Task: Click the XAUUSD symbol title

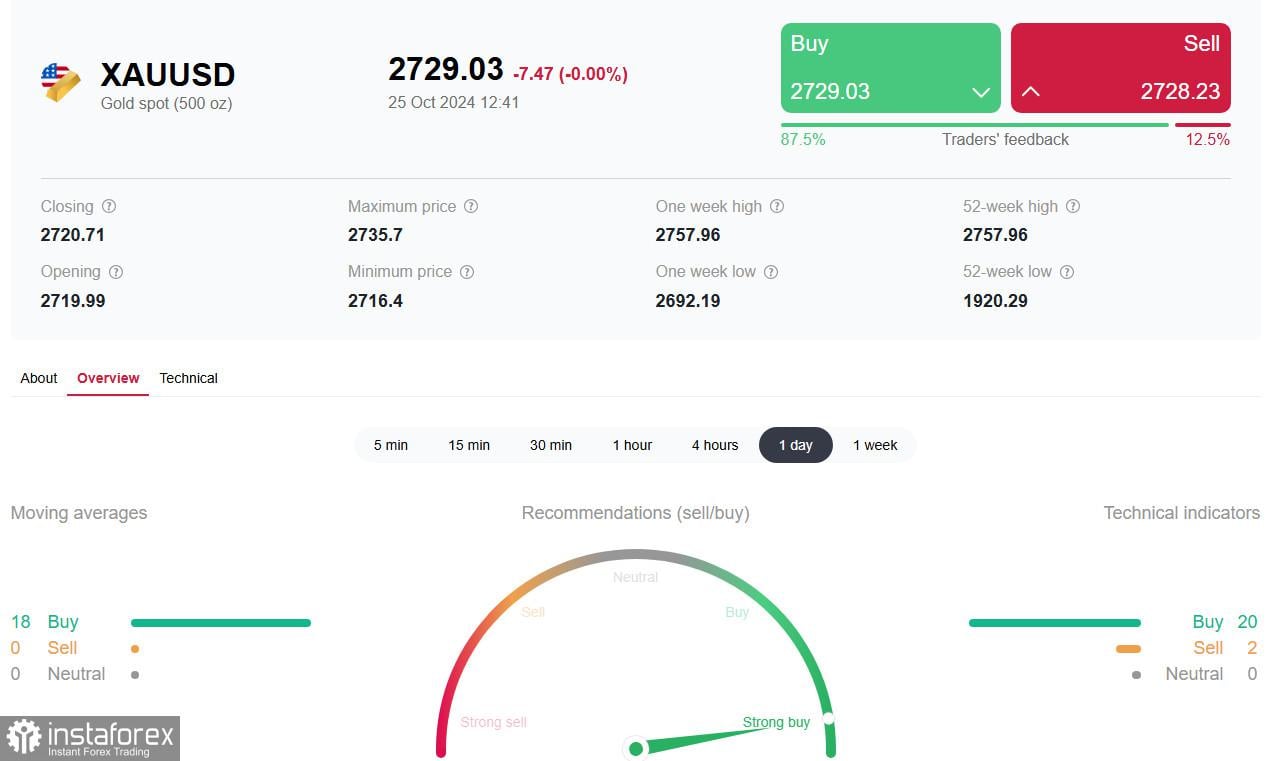Action: click(x=168, y=74)
